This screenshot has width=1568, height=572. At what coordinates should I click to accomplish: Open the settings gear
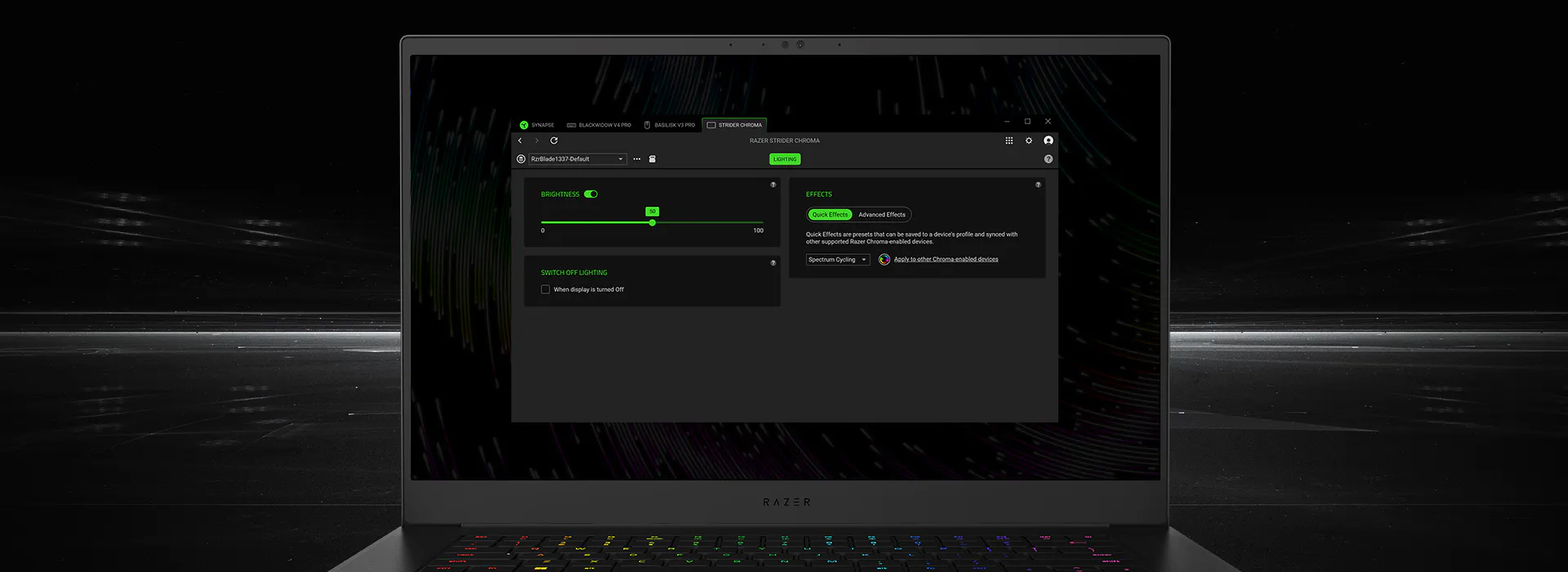point(1028,141)
